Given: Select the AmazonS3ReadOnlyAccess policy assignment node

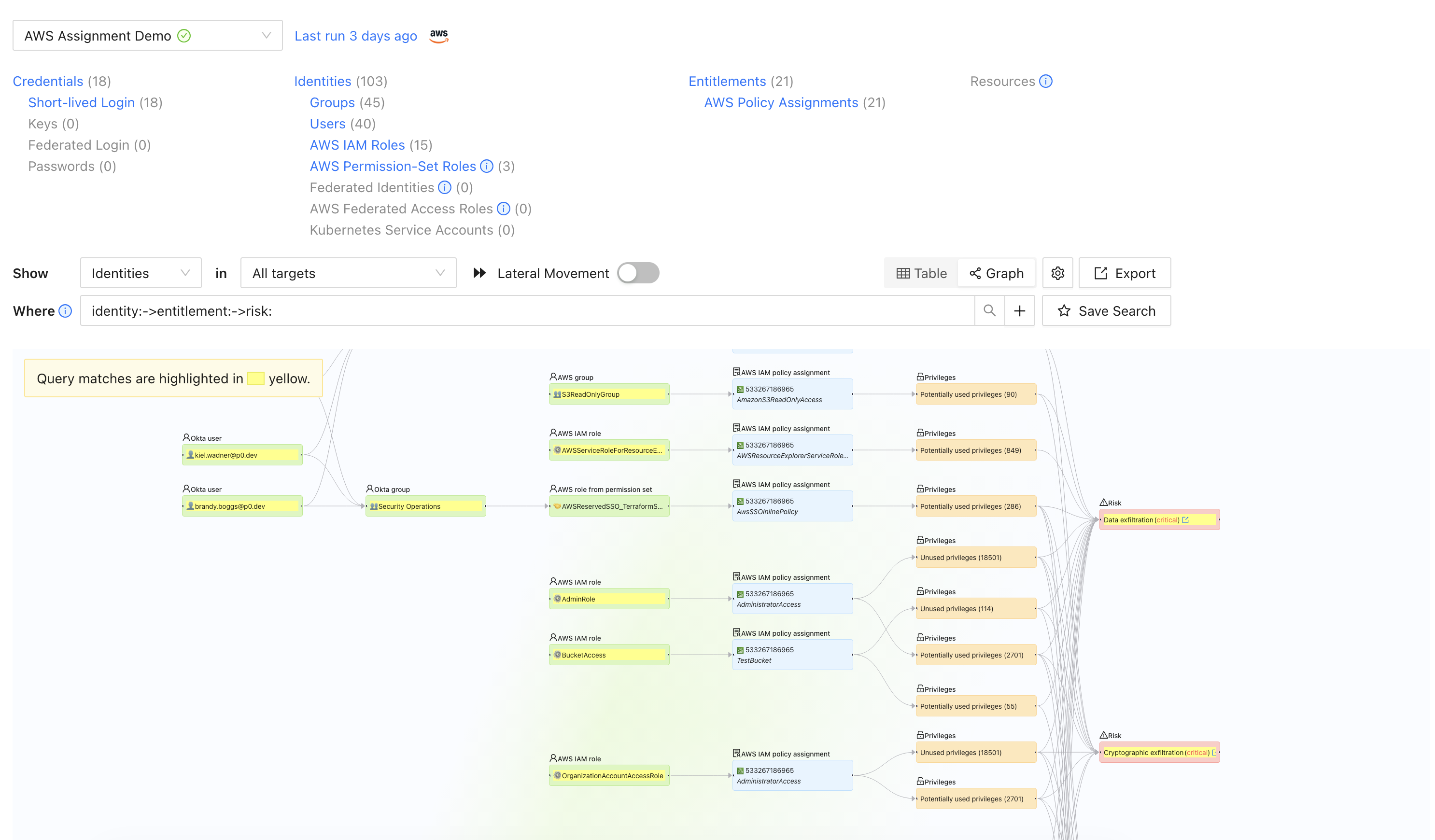Looking at the screenshot, I should [x=792, y=394].
